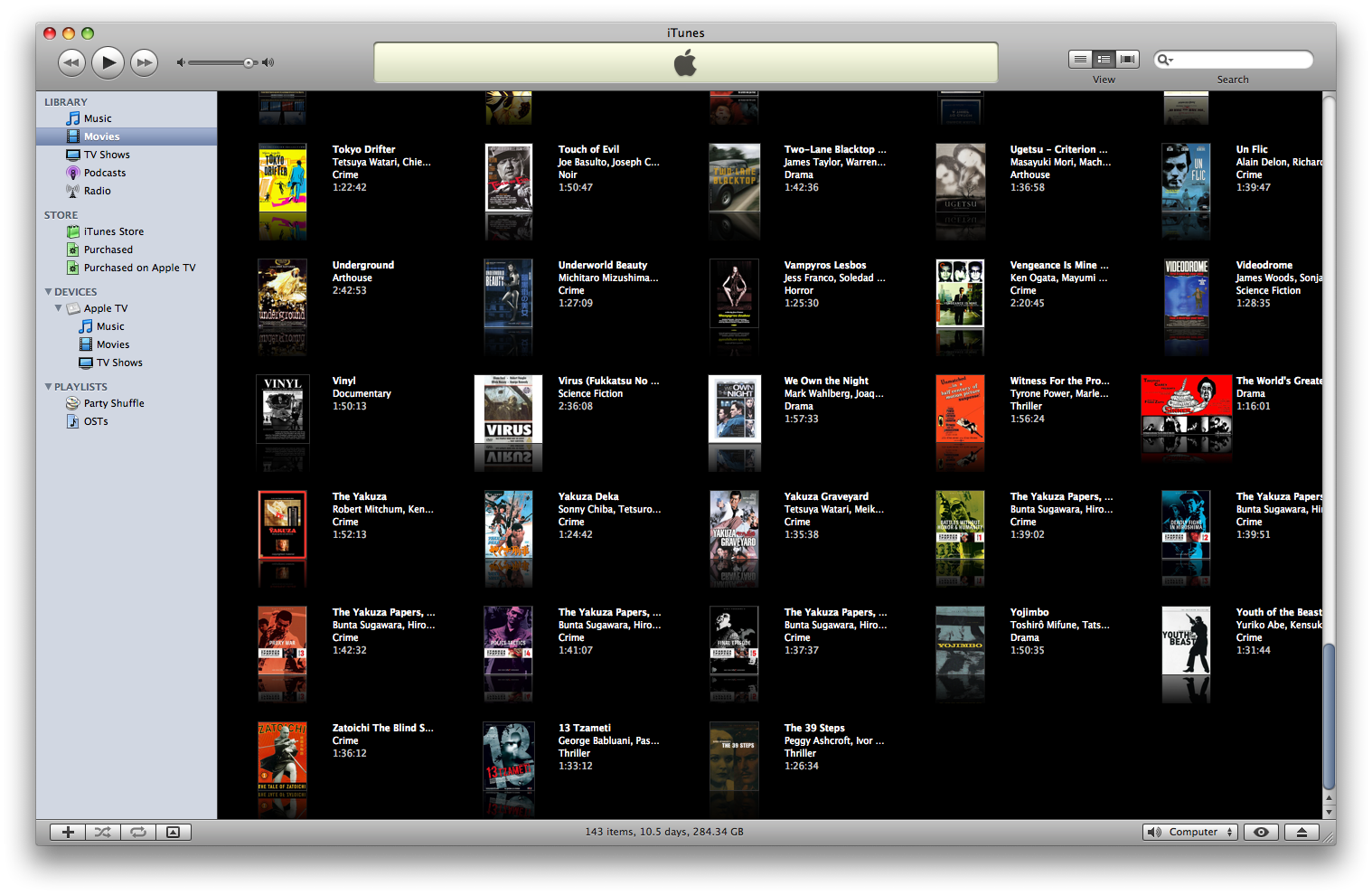1372x895 pixels.
Task: Collapse the Apple TV device tree
Action: pyautogui.click(x=59, y=308)
